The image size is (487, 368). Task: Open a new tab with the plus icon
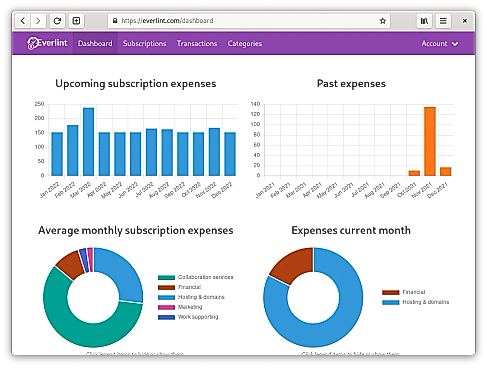[x=76, y=21]
